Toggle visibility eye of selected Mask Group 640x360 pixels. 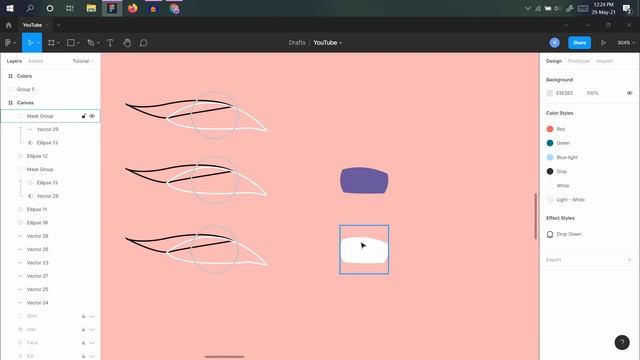point(92,116)
